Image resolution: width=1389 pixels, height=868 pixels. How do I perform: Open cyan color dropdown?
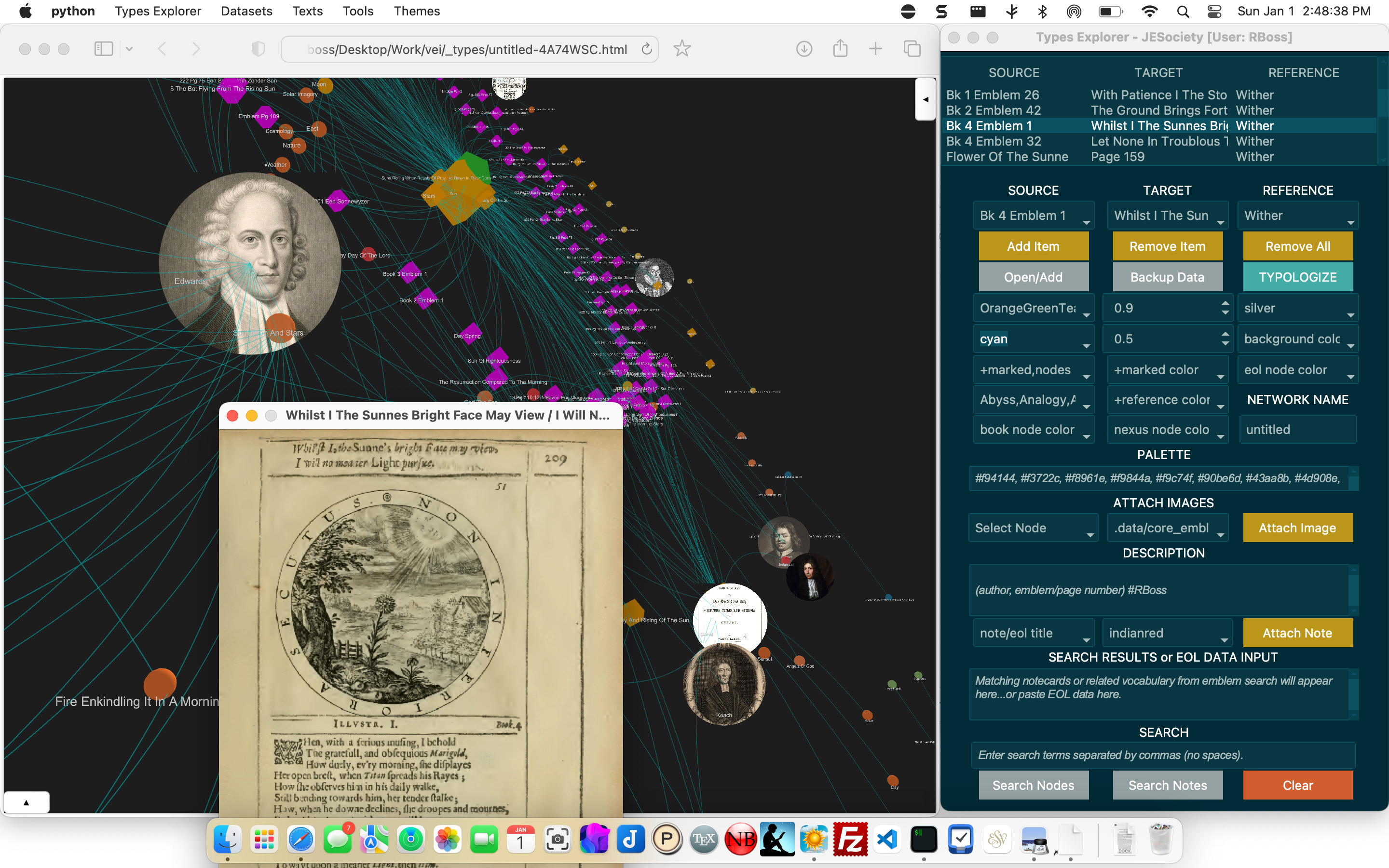pos(1033,339)
